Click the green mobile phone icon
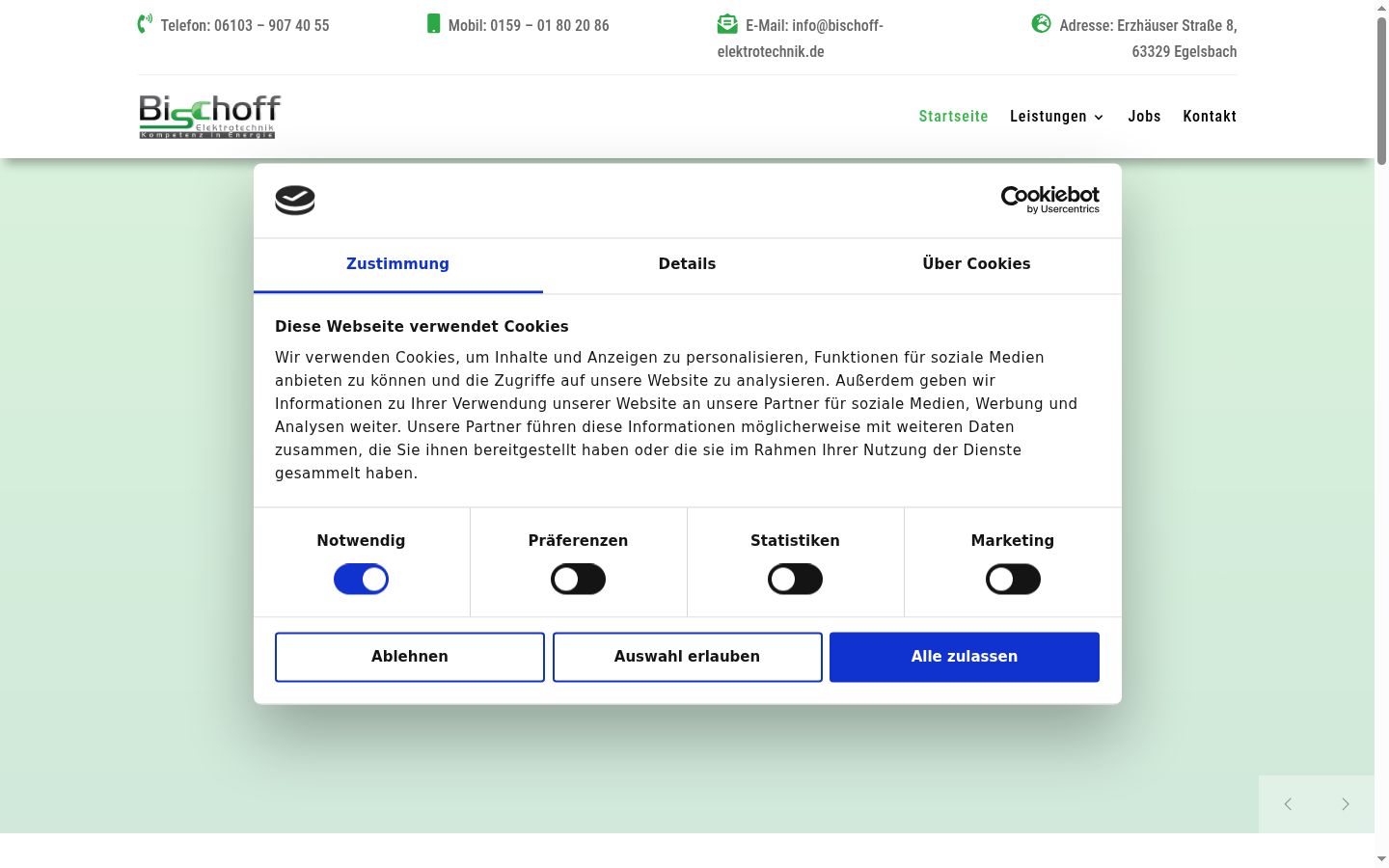 (x=433, y=23)
